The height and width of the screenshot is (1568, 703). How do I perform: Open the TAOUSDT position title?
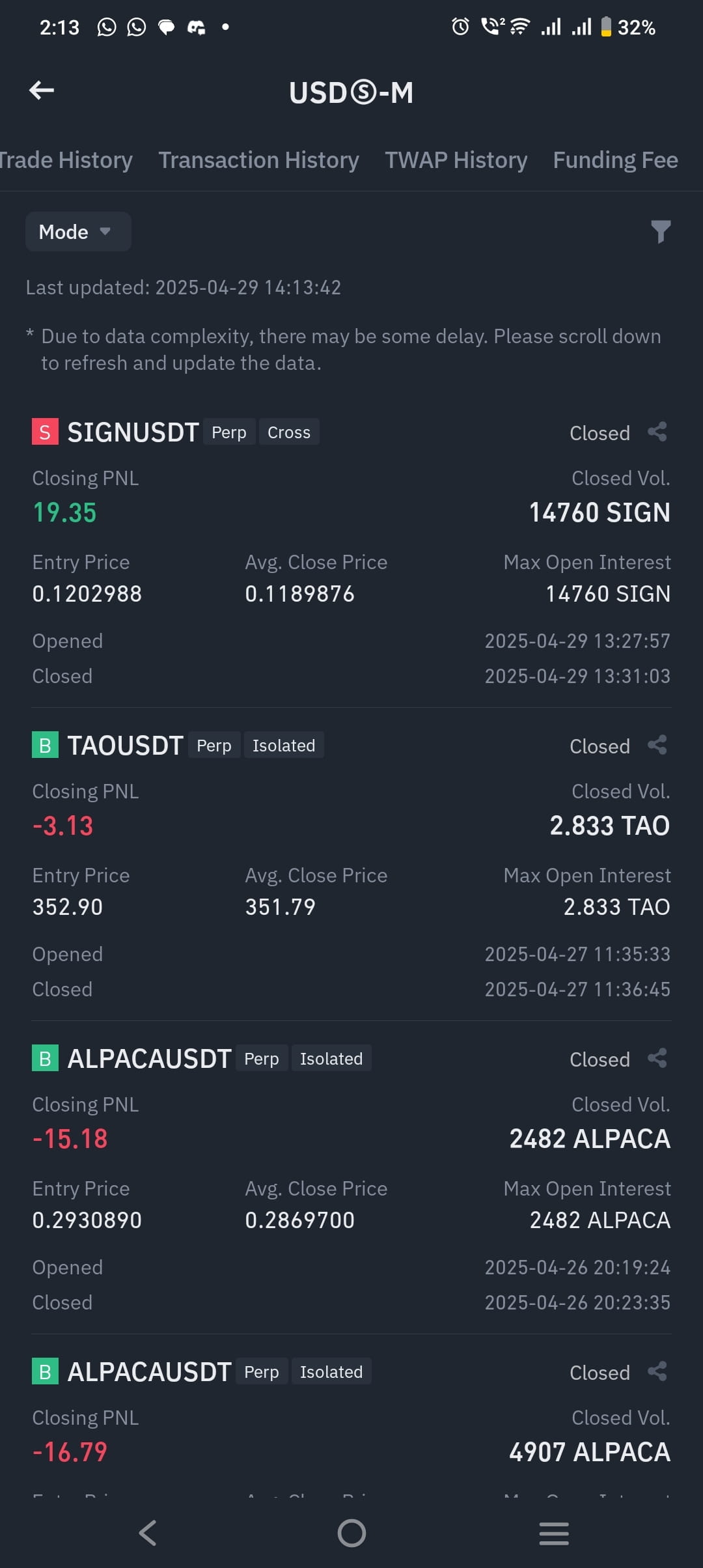tap(125, 746)
